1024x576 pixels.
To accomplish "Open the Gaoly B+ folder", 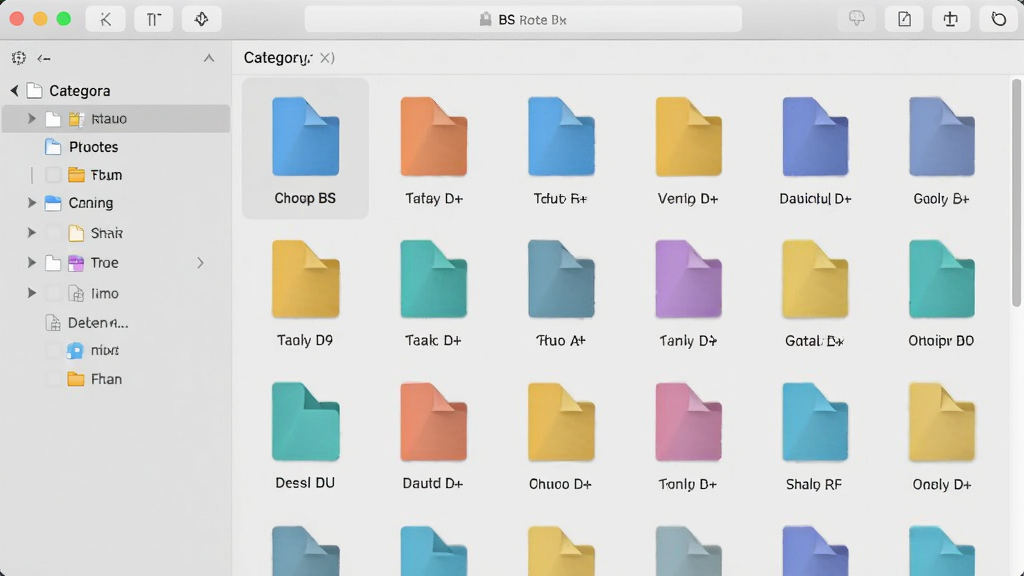I will tap(942, 136).
